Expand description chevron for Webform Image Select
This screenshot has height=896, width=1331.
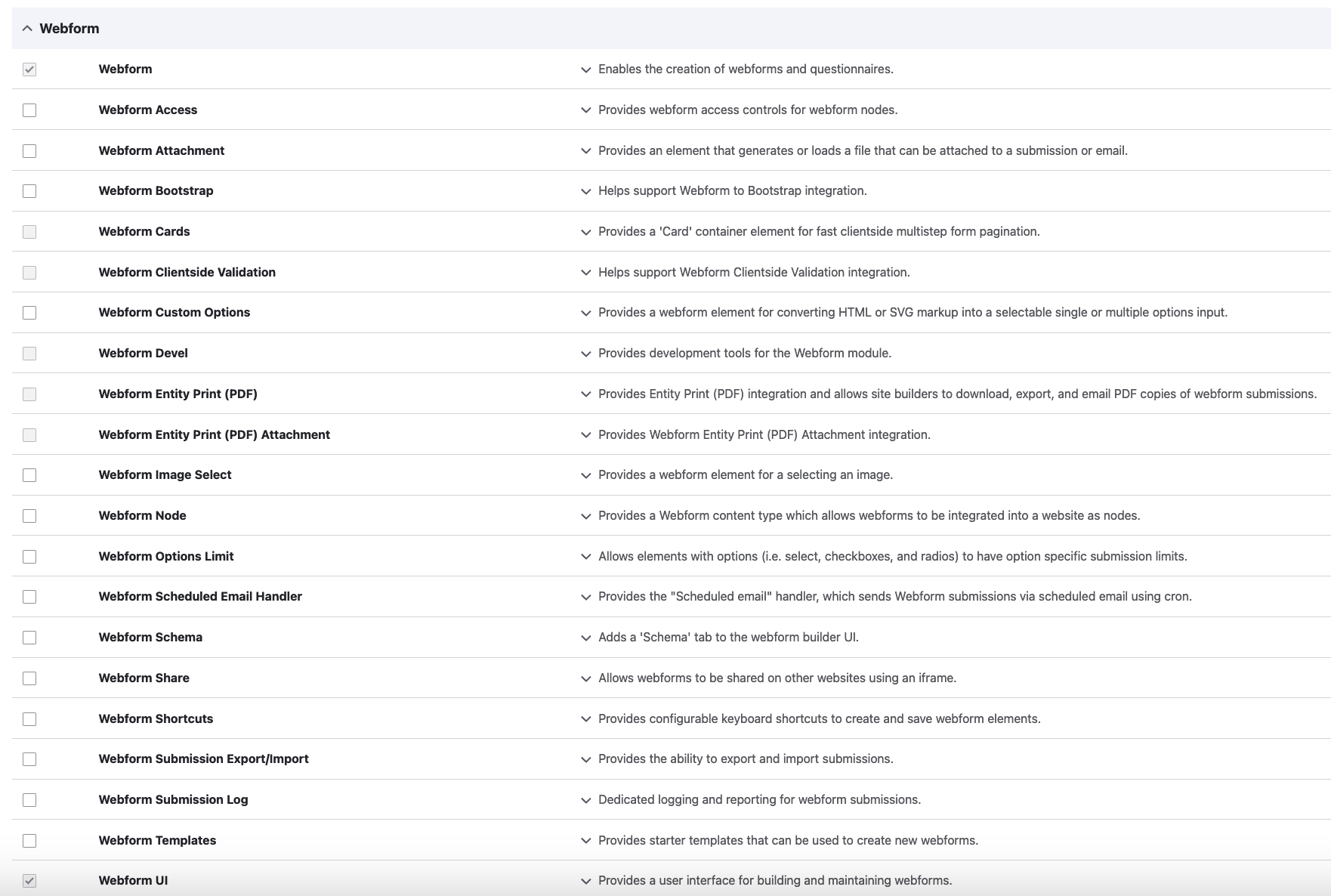585,475
